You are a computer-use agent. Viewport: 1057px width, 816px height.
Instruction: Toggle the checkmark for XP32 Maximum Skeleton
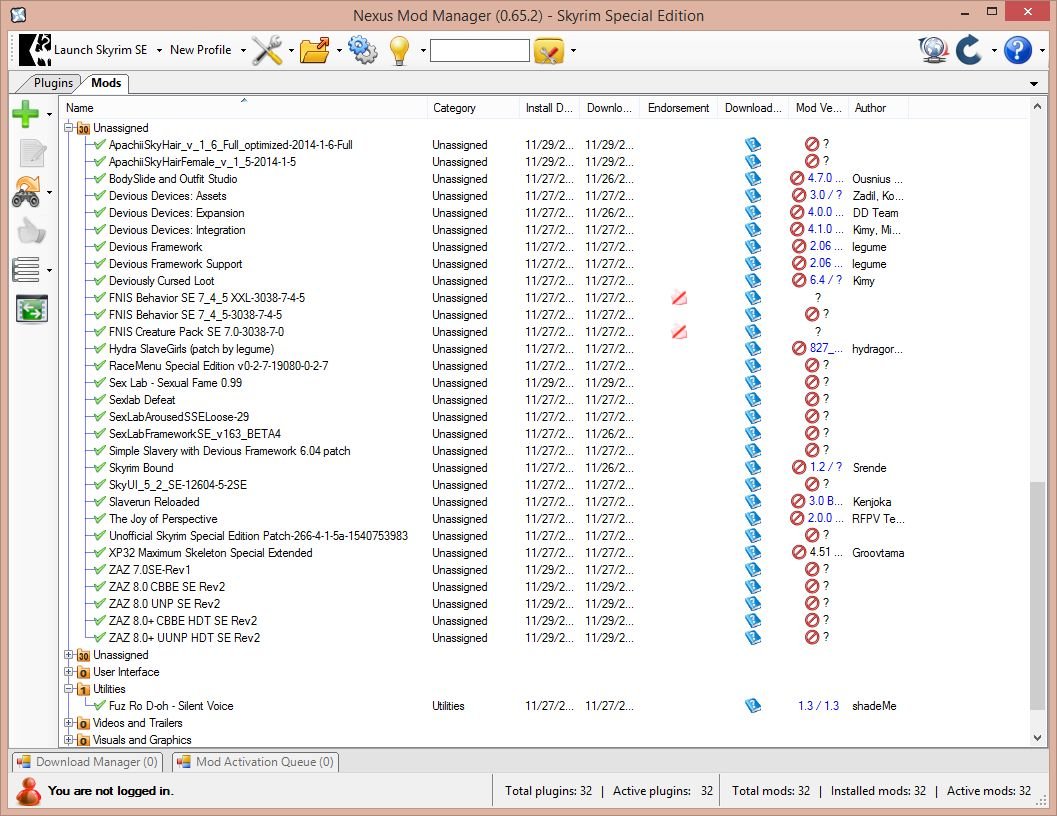(x=100, y=552)
